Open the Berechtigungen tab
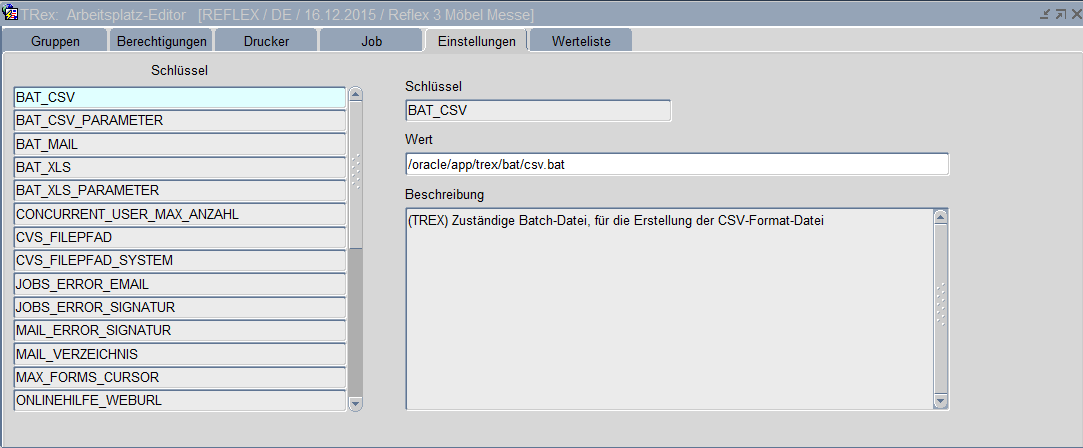 162,41
